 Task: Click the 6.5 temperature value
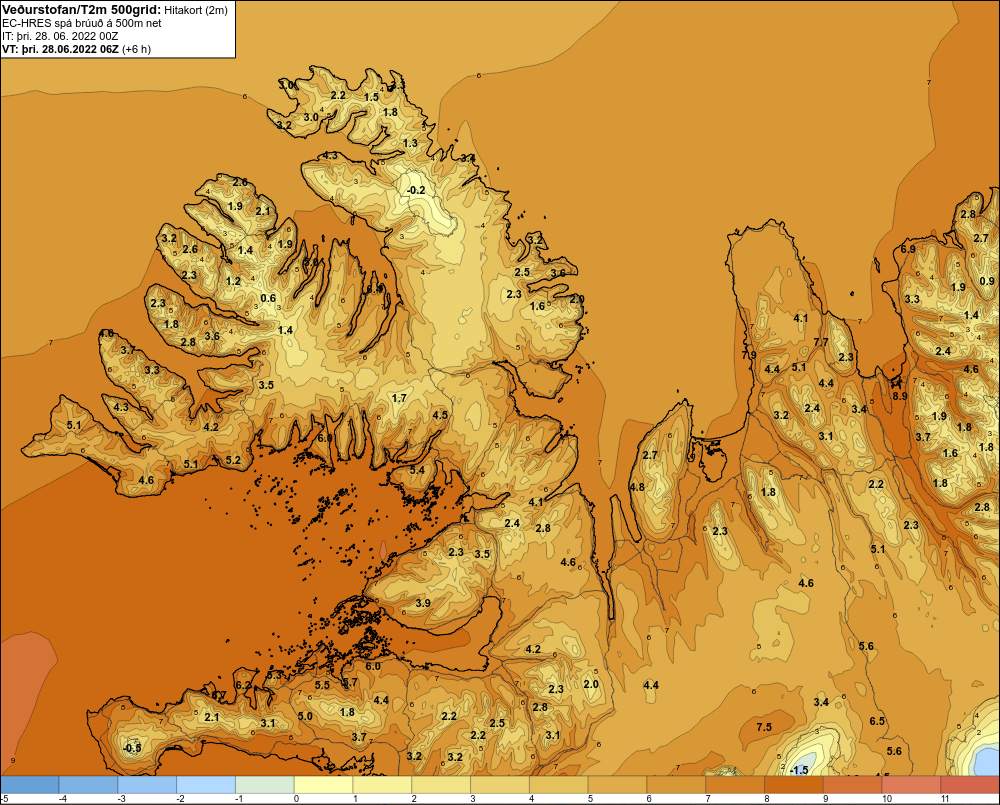coord(877,721)
